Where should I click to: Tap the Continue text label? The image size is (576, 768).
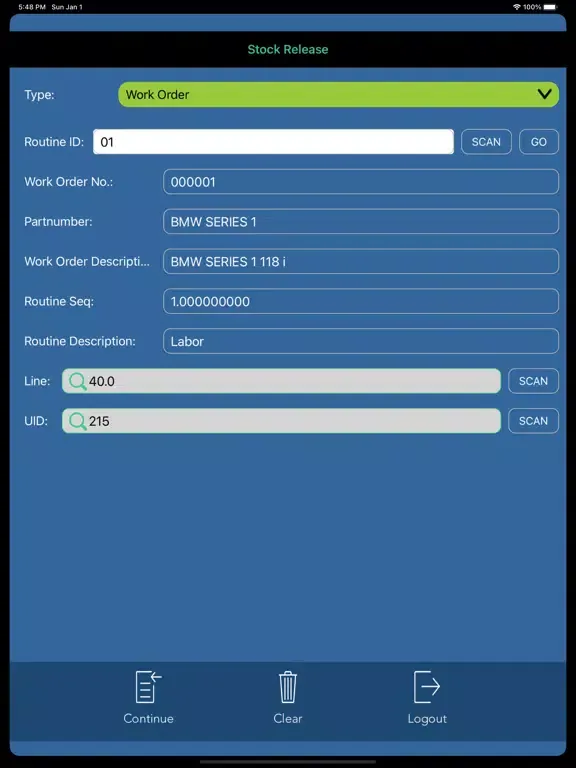(148, 719)
